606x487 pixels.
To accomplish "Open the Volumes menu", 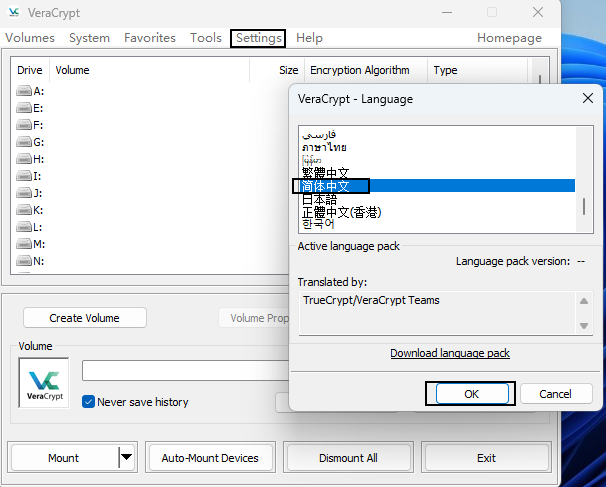I will point(30,38).
